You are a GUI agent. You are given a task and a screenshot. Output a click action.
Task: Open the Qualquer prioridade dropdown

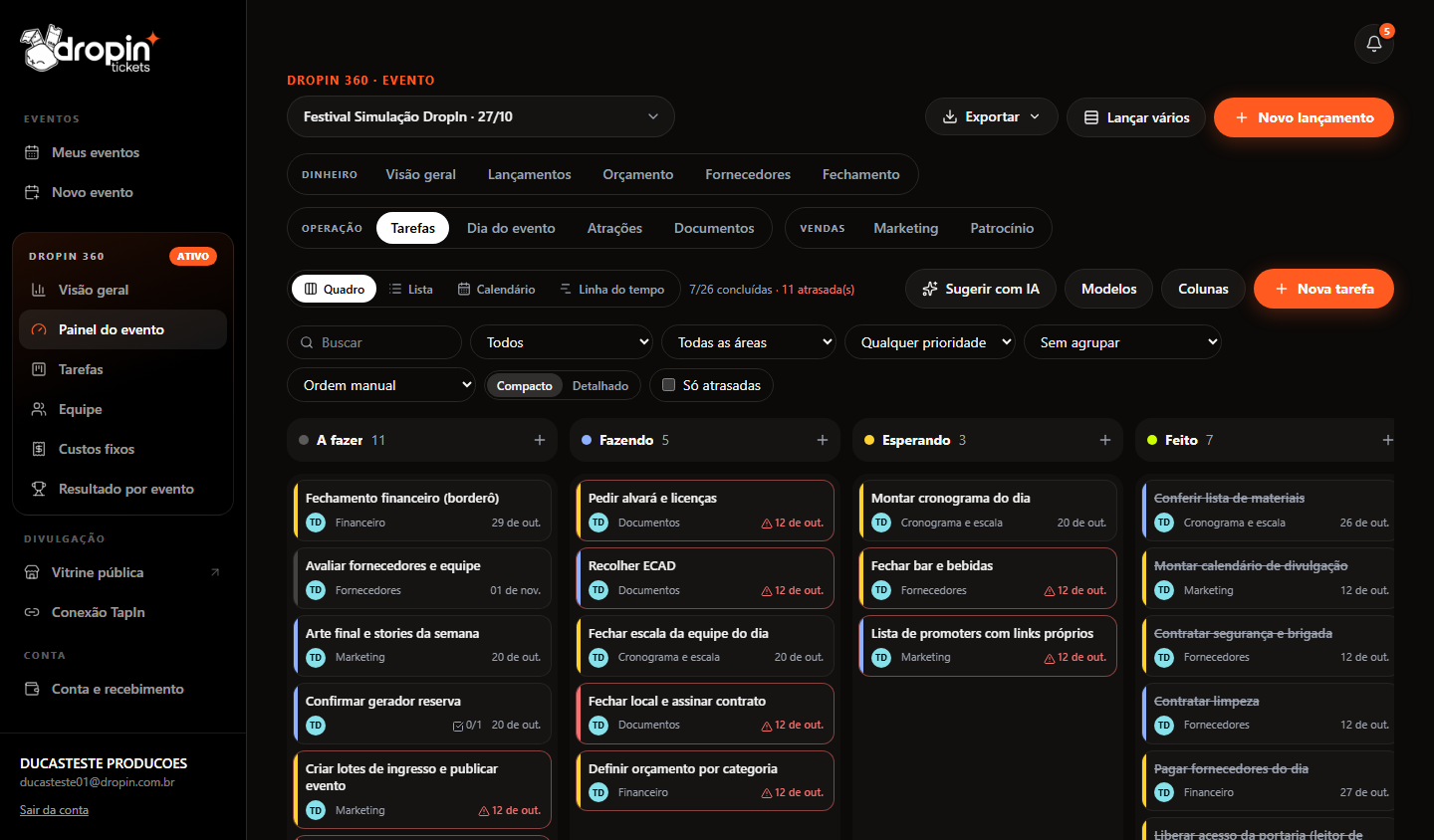[930, 342]
